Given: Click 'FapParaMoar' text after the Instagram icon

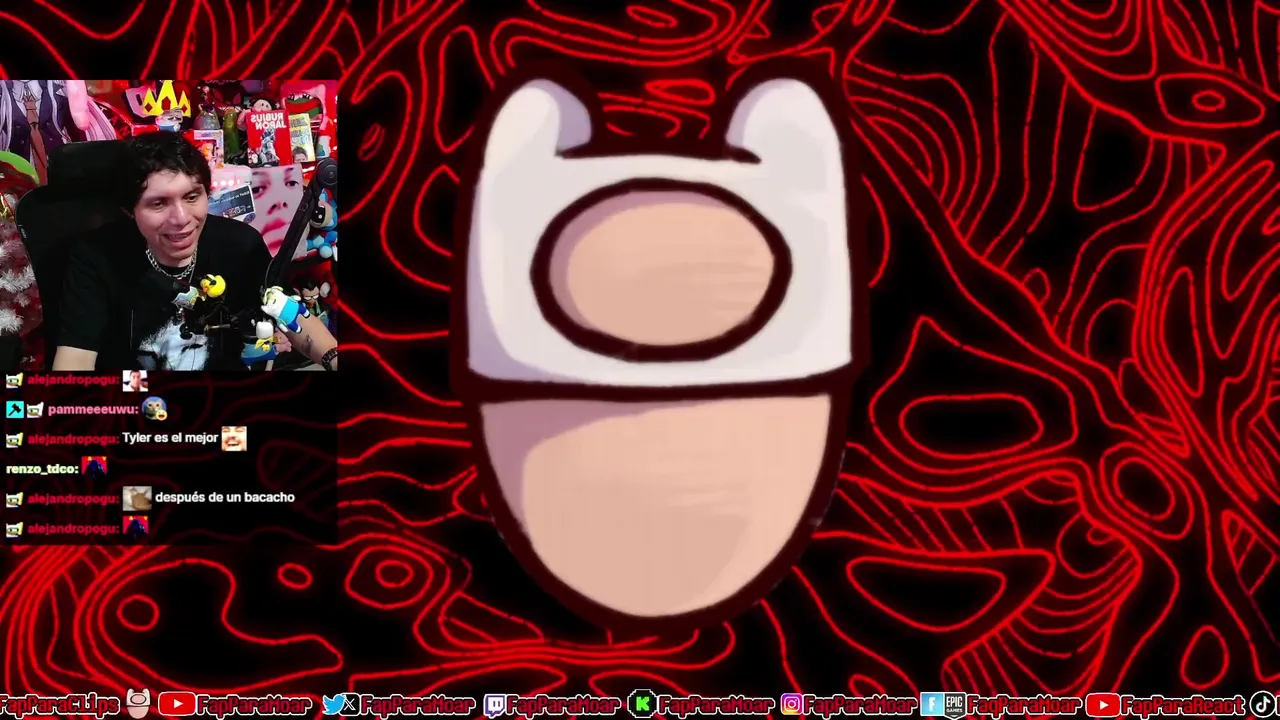Looking at the screenshot, I should point(860,706).
